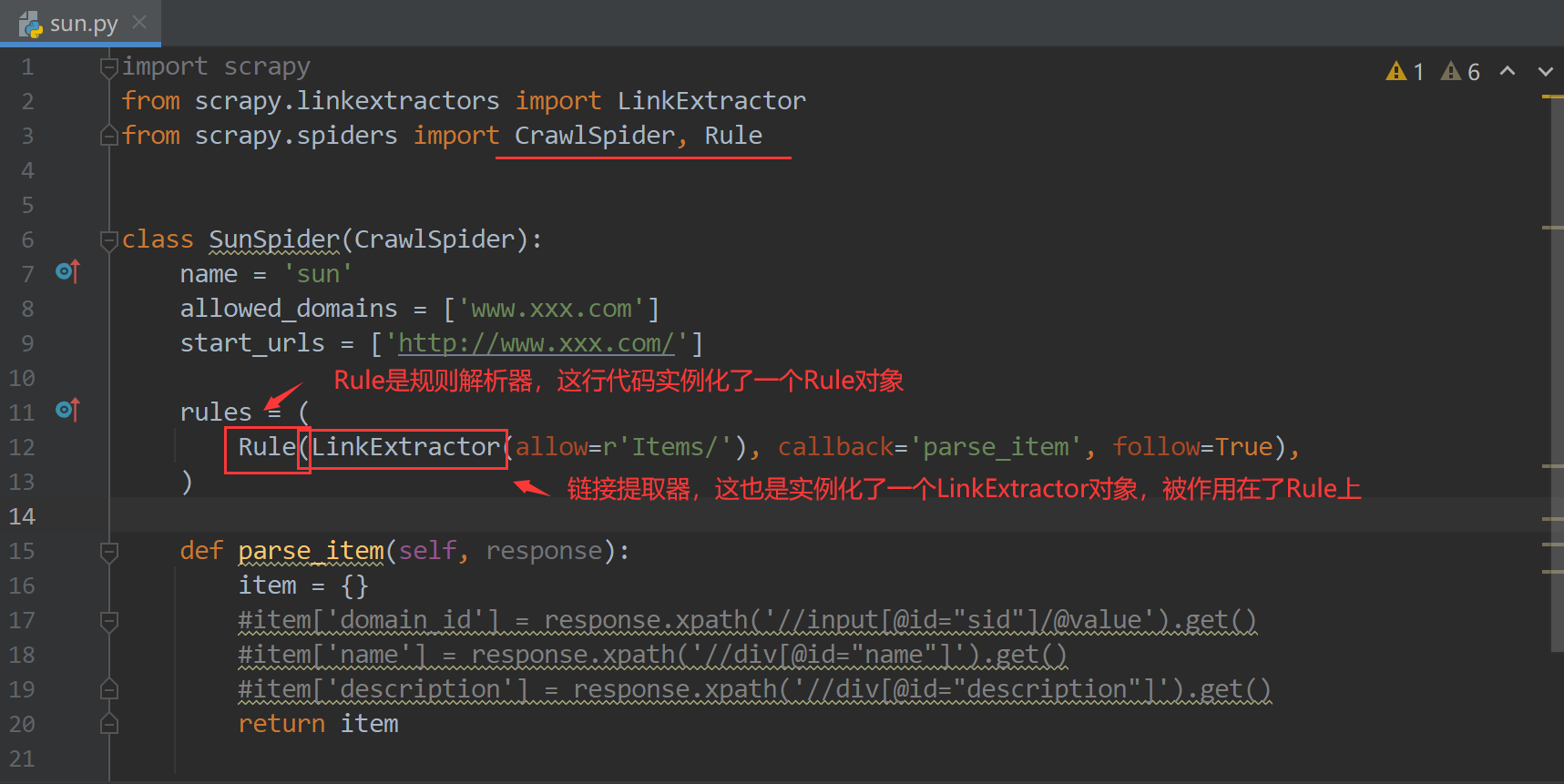Click fold end marker at line 19
Screen dimensions: 1564x784
click(109, 689)
